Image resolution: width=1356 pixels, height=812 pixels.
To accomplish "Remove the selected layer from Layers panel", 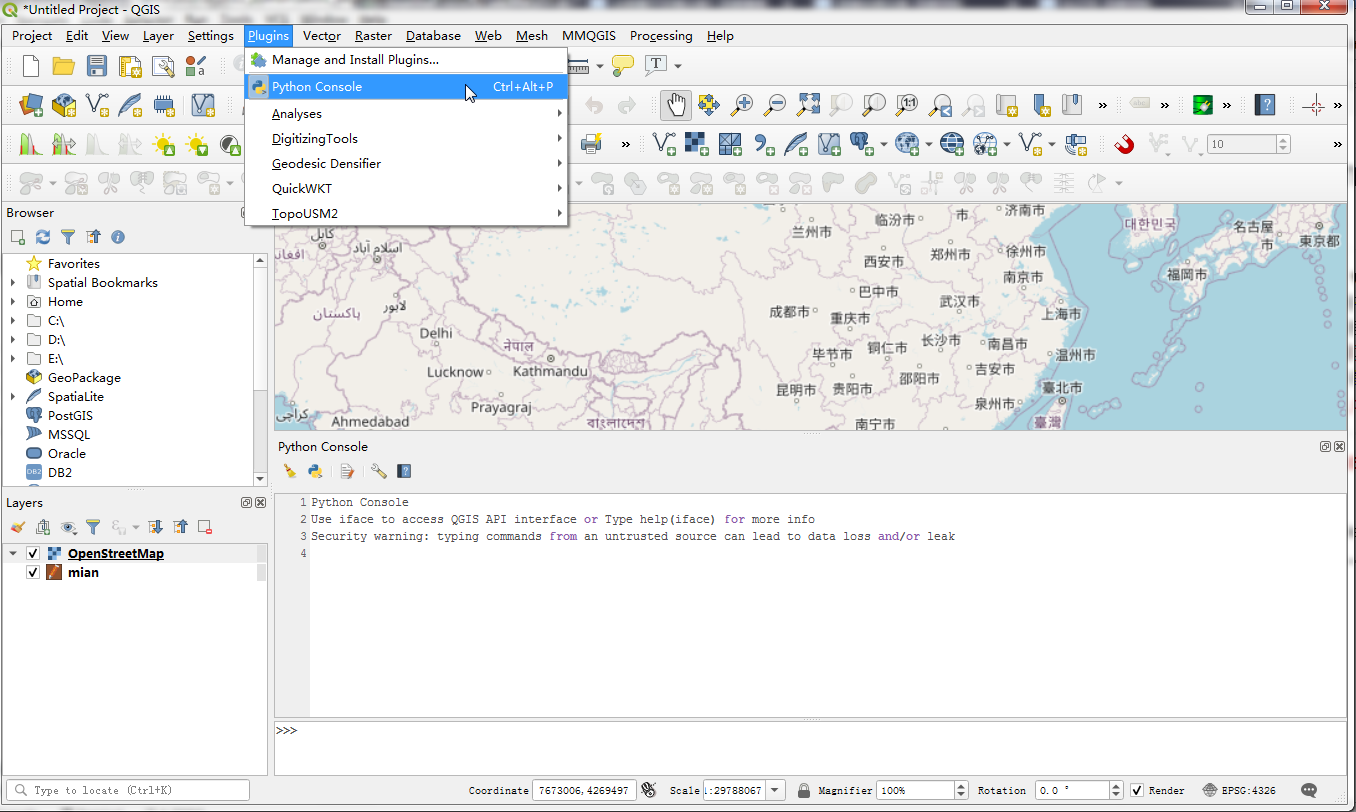I will 204,527.
